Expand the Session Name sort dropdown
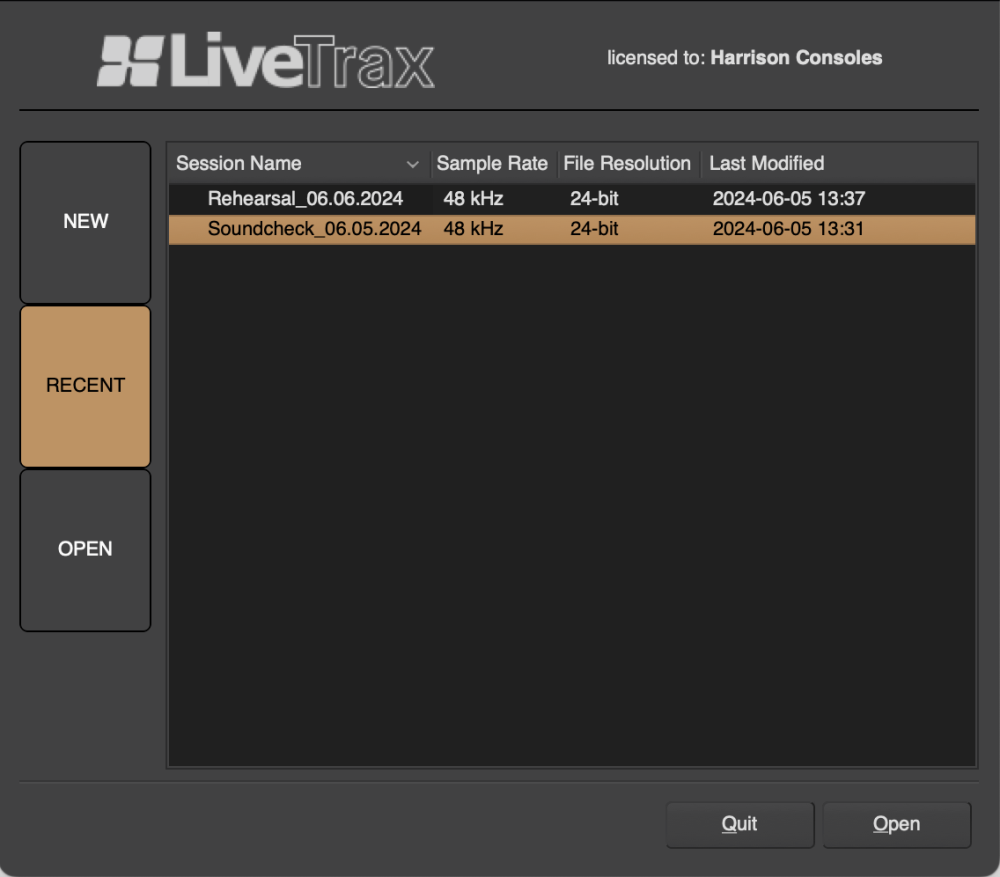The width and height of the screenshot is (1000, 877). (x=414, y=163)
